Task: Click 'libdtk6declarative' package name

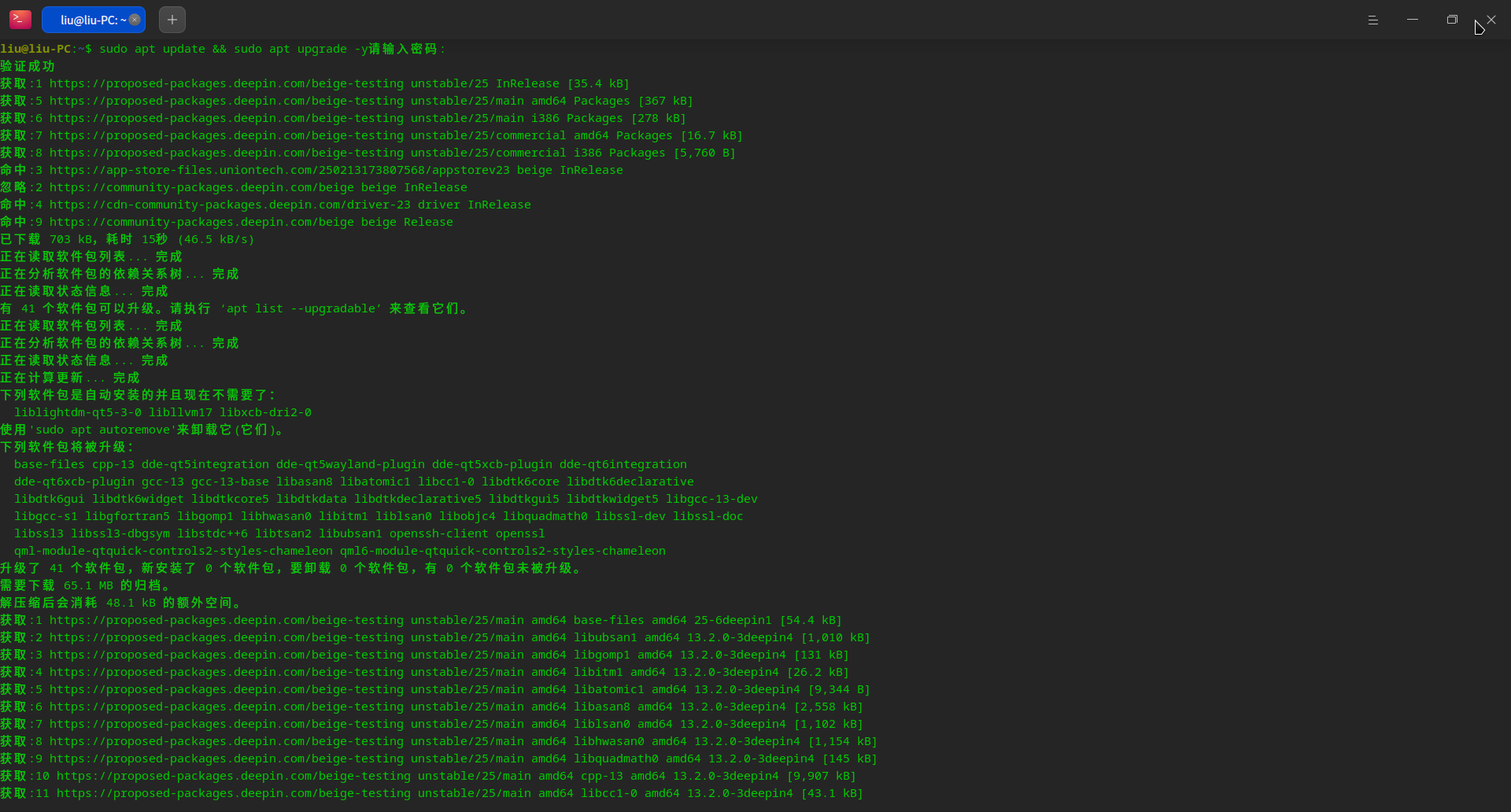Action: [630, 482]
